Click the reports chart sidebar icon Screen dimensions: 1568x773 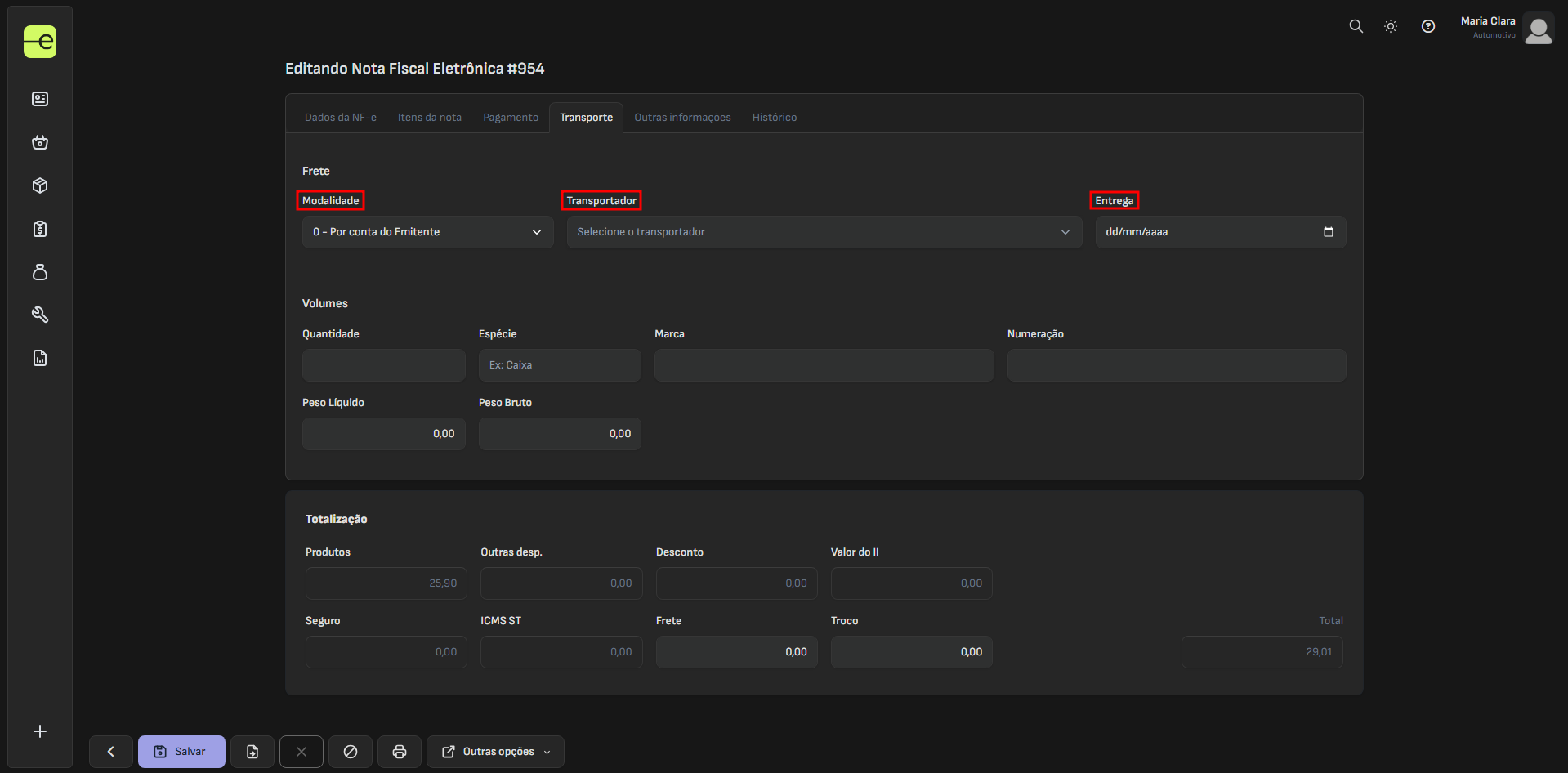pyautogui.click(x=40, y=358)
